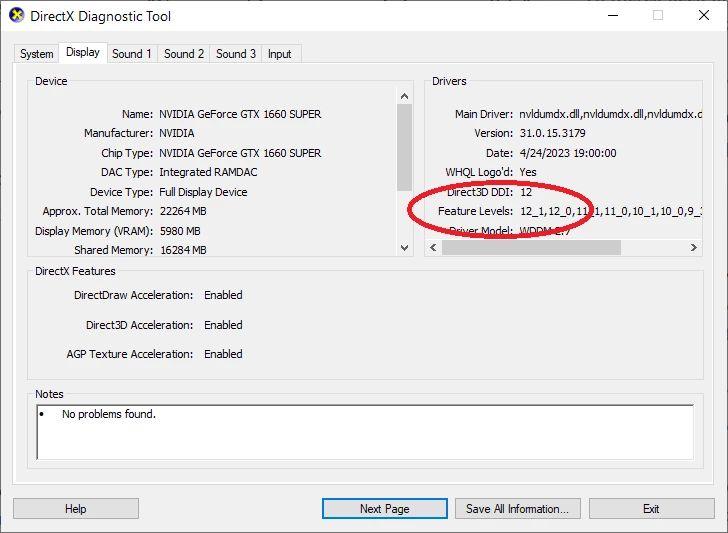The height and width of the screenshot is (533, 728).
Task: Click the Direct3D DDI value 12
Action: 526,192
